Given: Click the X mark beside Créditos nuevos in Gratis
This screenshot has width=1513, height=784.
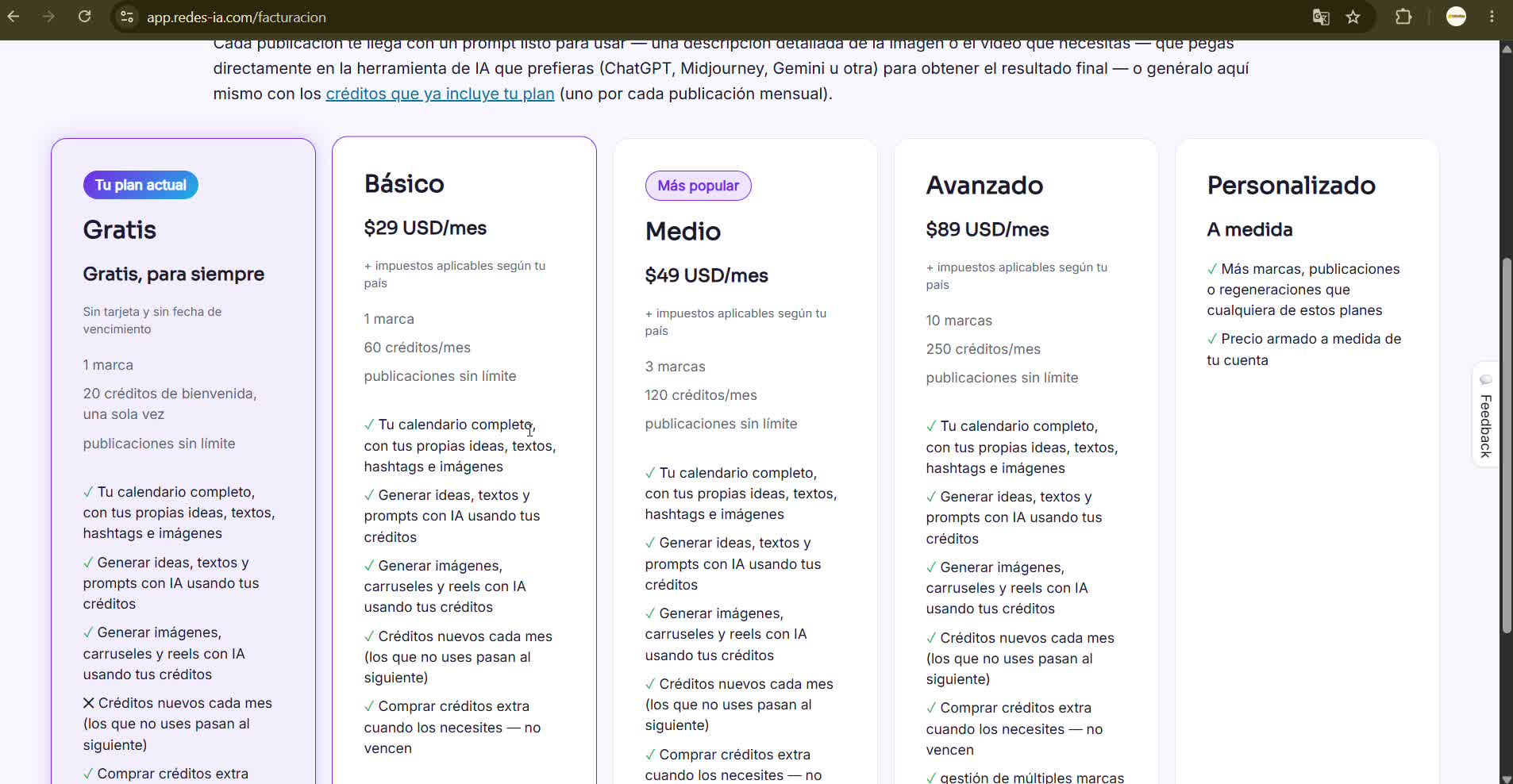Looking at the screenshot, I should tap(89, 703).
